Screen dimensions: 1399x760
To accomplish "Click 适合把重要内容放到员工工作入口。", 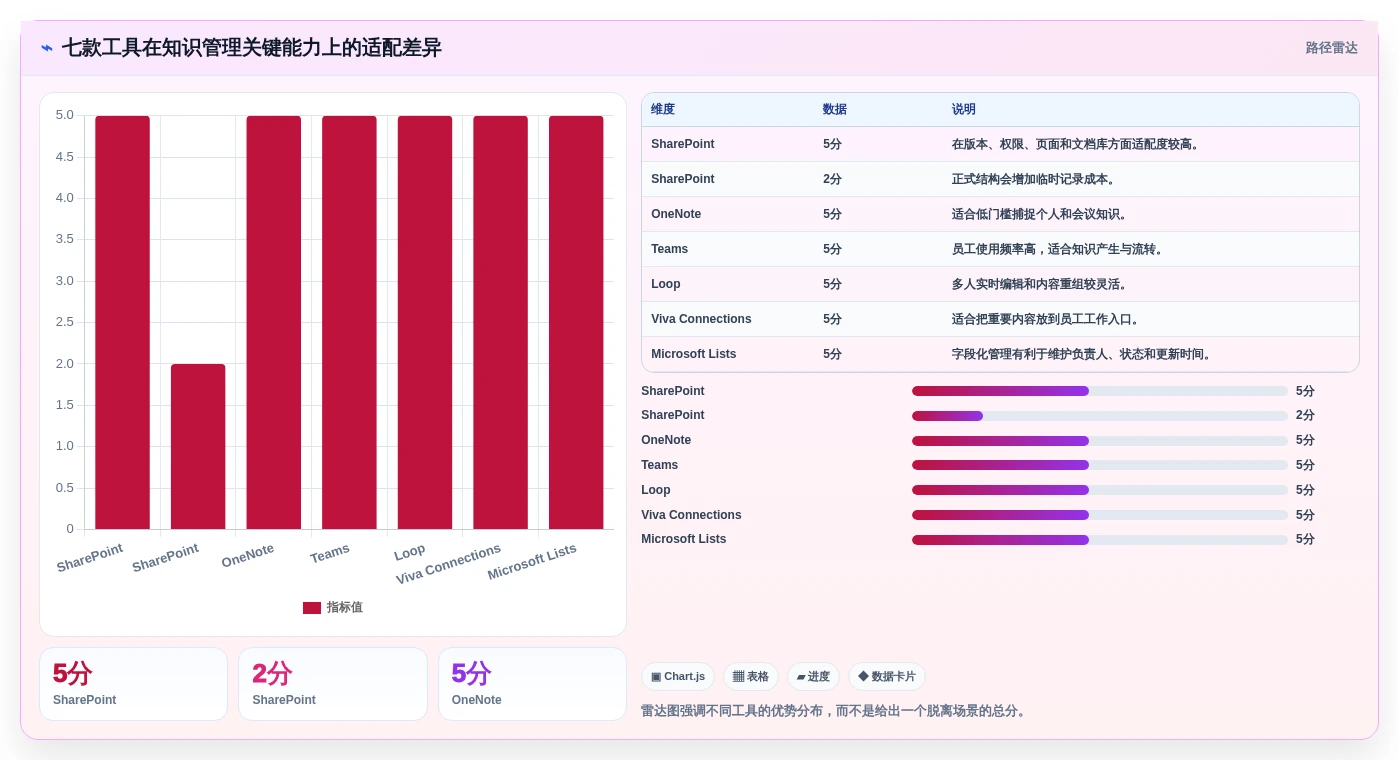I will pos(1047,319).
